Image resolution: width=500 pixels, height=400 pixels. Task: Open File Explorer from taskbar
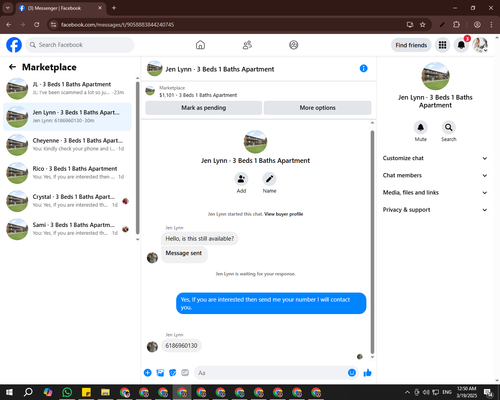(105, 392)
